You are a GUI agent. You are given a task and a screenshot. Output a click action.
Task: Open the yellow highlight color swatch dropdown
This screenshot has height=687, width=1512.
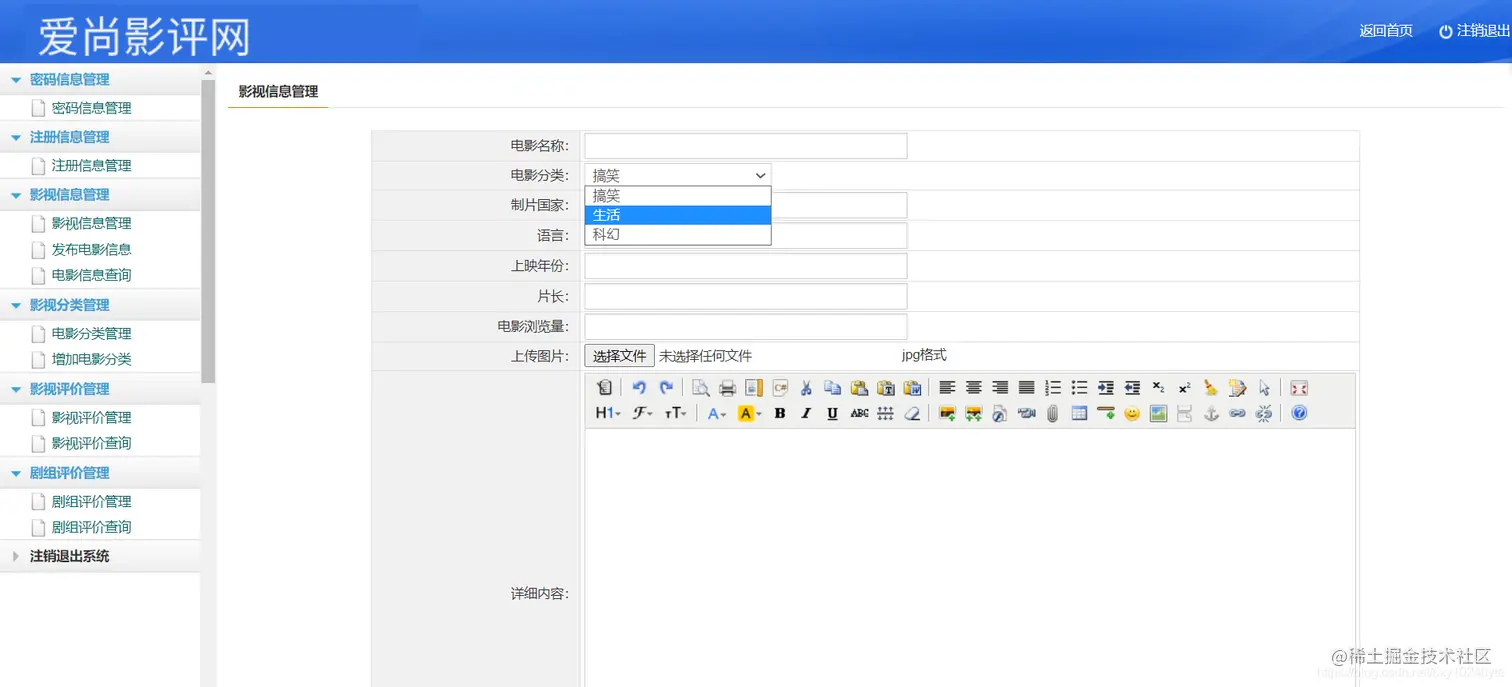click(x=748, y=413)
